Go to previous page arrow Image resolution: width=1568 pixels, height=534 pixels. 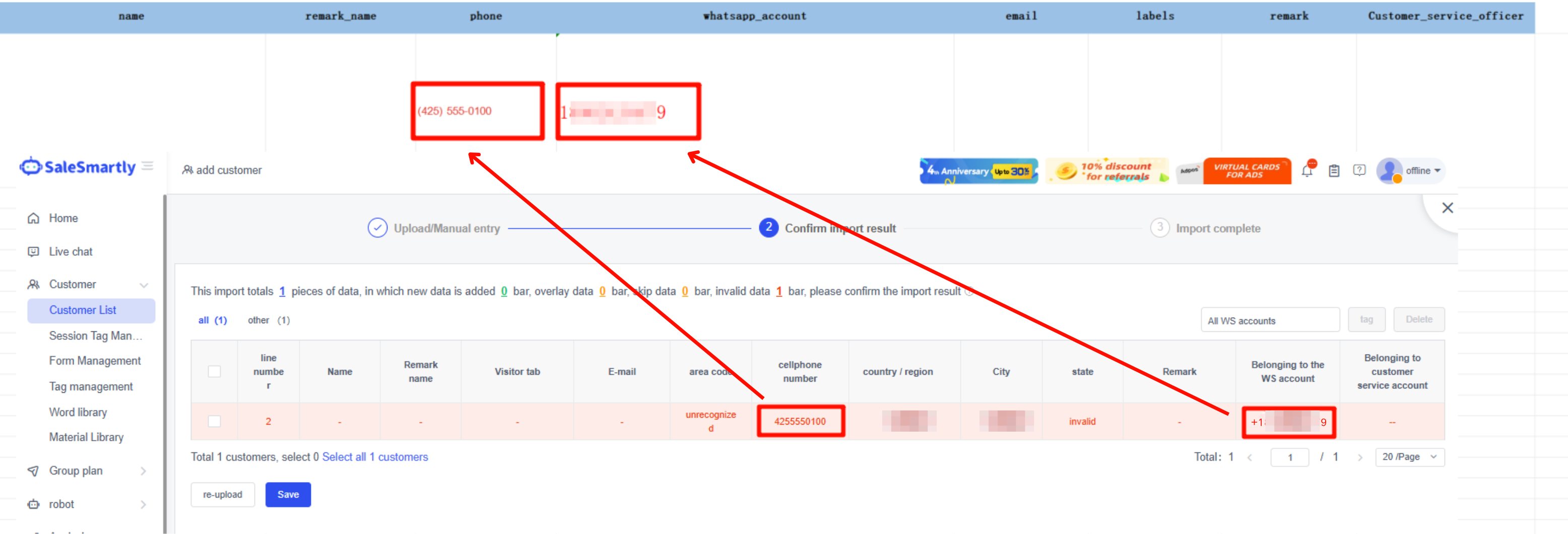coord(1250,457)
